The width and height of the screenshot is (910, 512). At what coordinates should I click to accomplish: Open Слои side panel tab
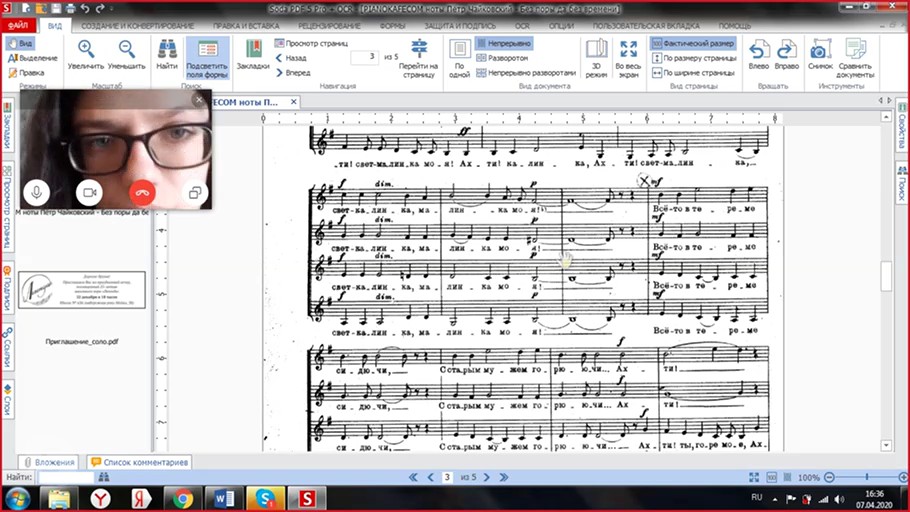pos(7,399)
